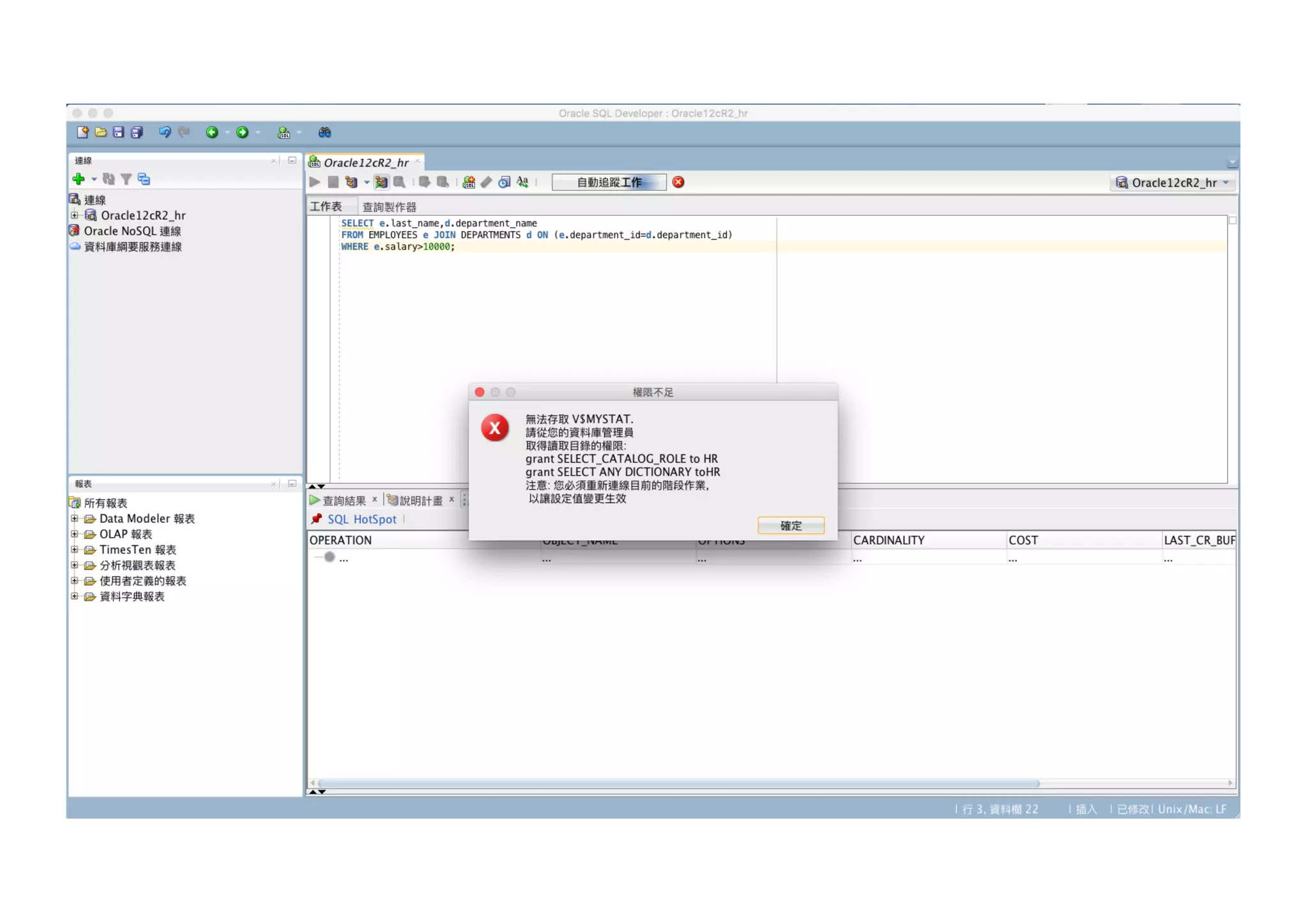The width and height of the screenshot is (1308, 924).
Task: Expand the Oracle12cR2_hr connection node
Action: click(x=74, y=215)
